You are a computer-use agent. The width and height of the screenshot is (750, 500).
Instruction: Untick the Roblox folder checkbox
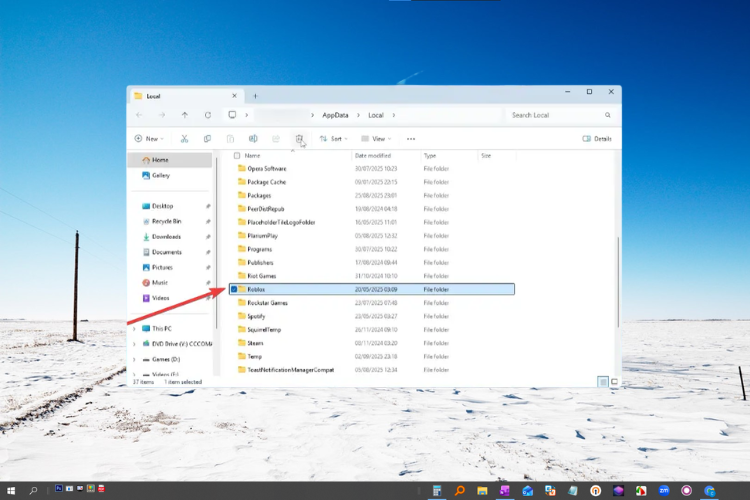point(234,289)
